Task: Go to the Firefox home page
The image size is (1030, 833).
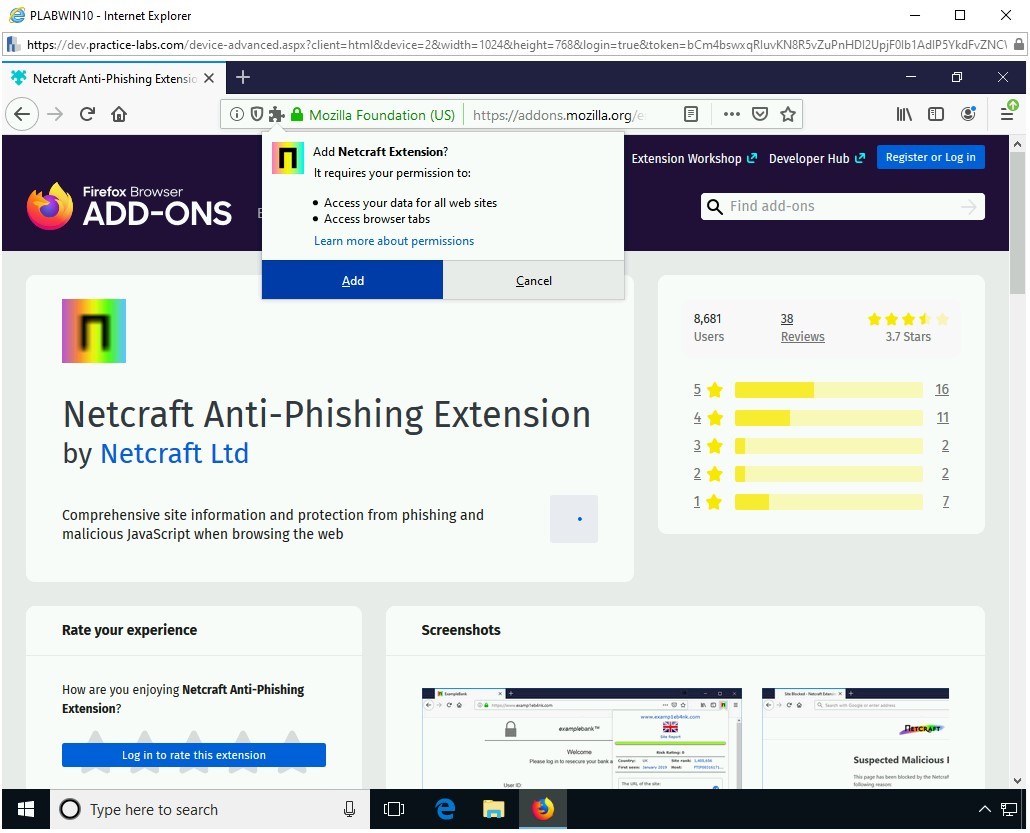Action: tap(119, 114)
